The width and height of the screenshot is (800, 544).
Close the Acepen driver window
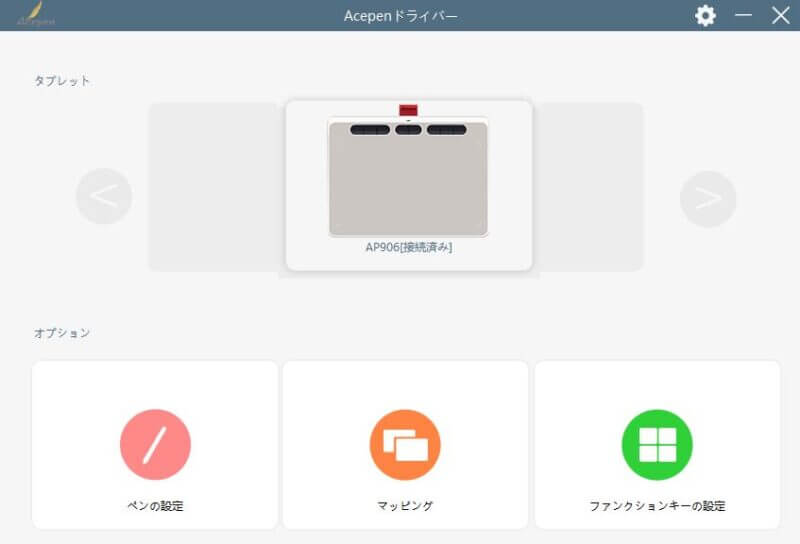780,16
